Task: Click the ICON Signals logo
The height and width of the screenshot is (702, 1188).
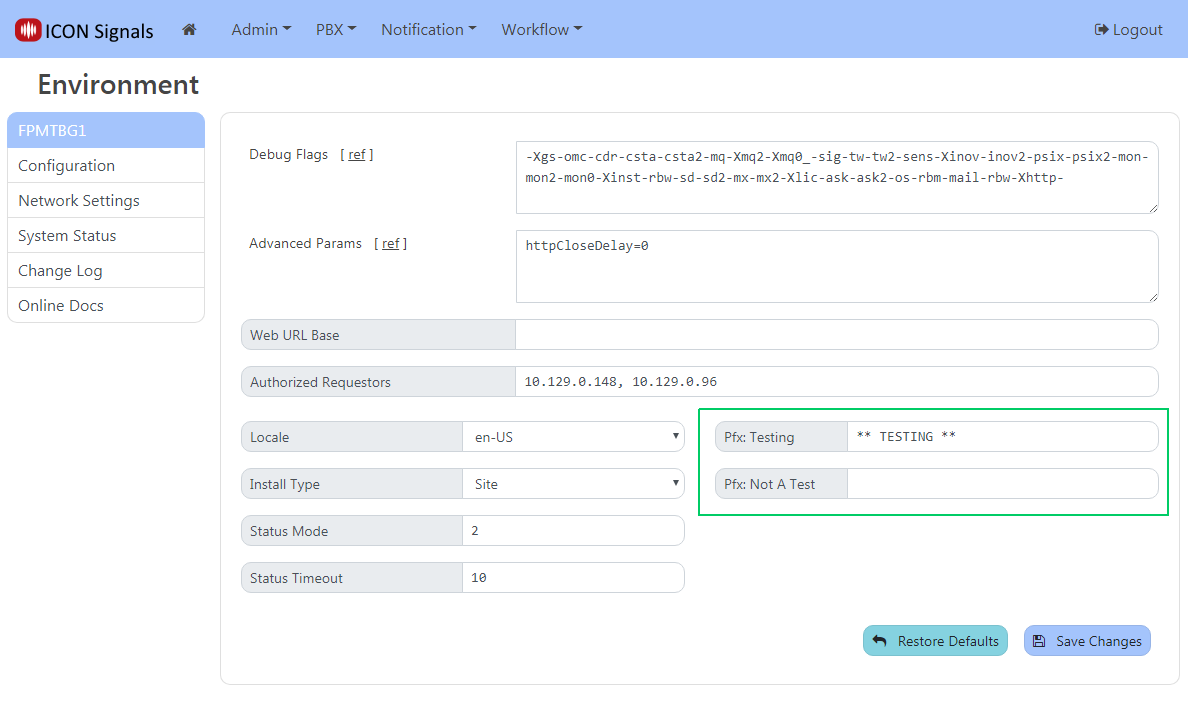Action: [x=84, y=30]
